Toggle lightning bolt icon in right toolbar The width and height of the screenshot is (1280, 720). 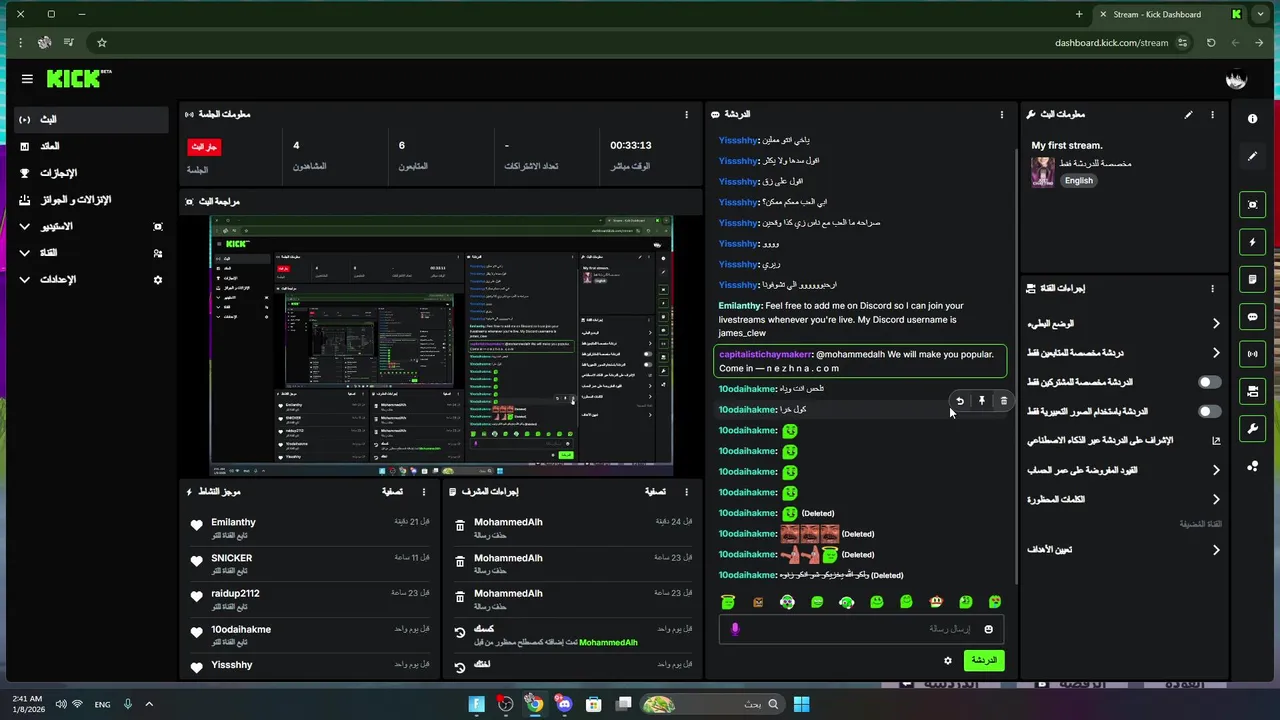(x=1252, y=242)
